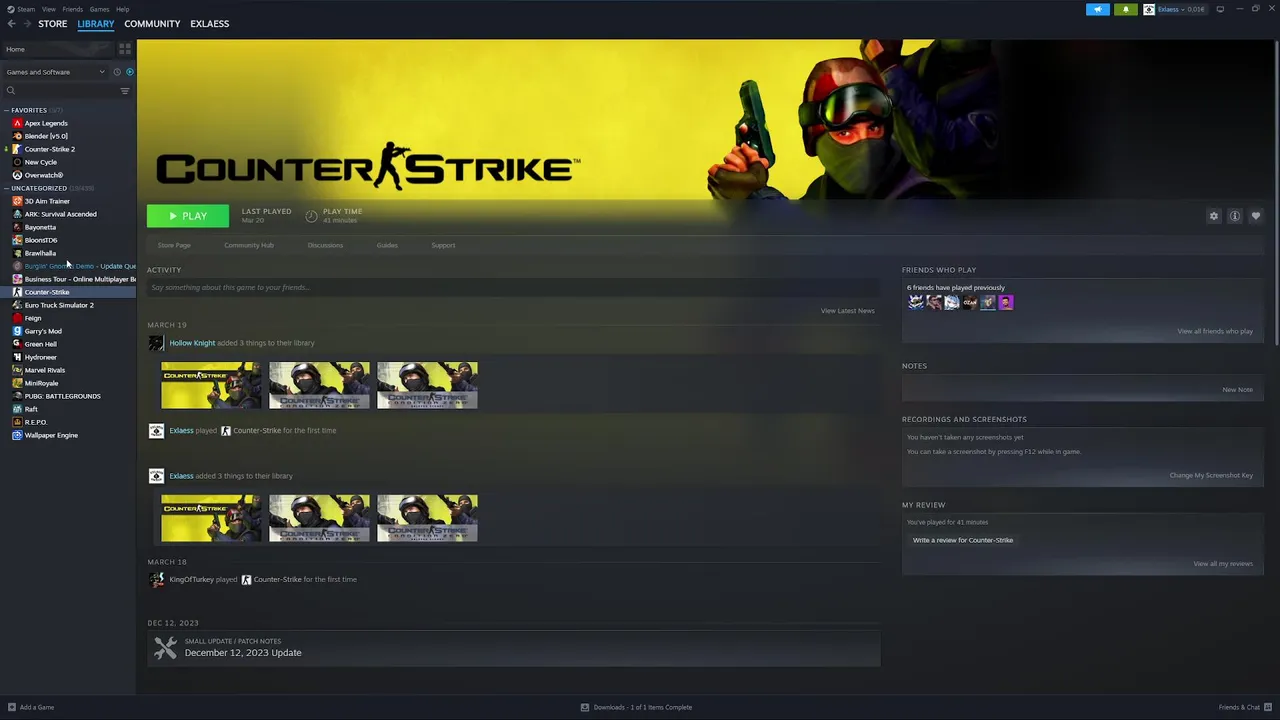Viewport: 1280px width, 720px height.
Task: Open the Community Hub link
Action: point(249,245)
